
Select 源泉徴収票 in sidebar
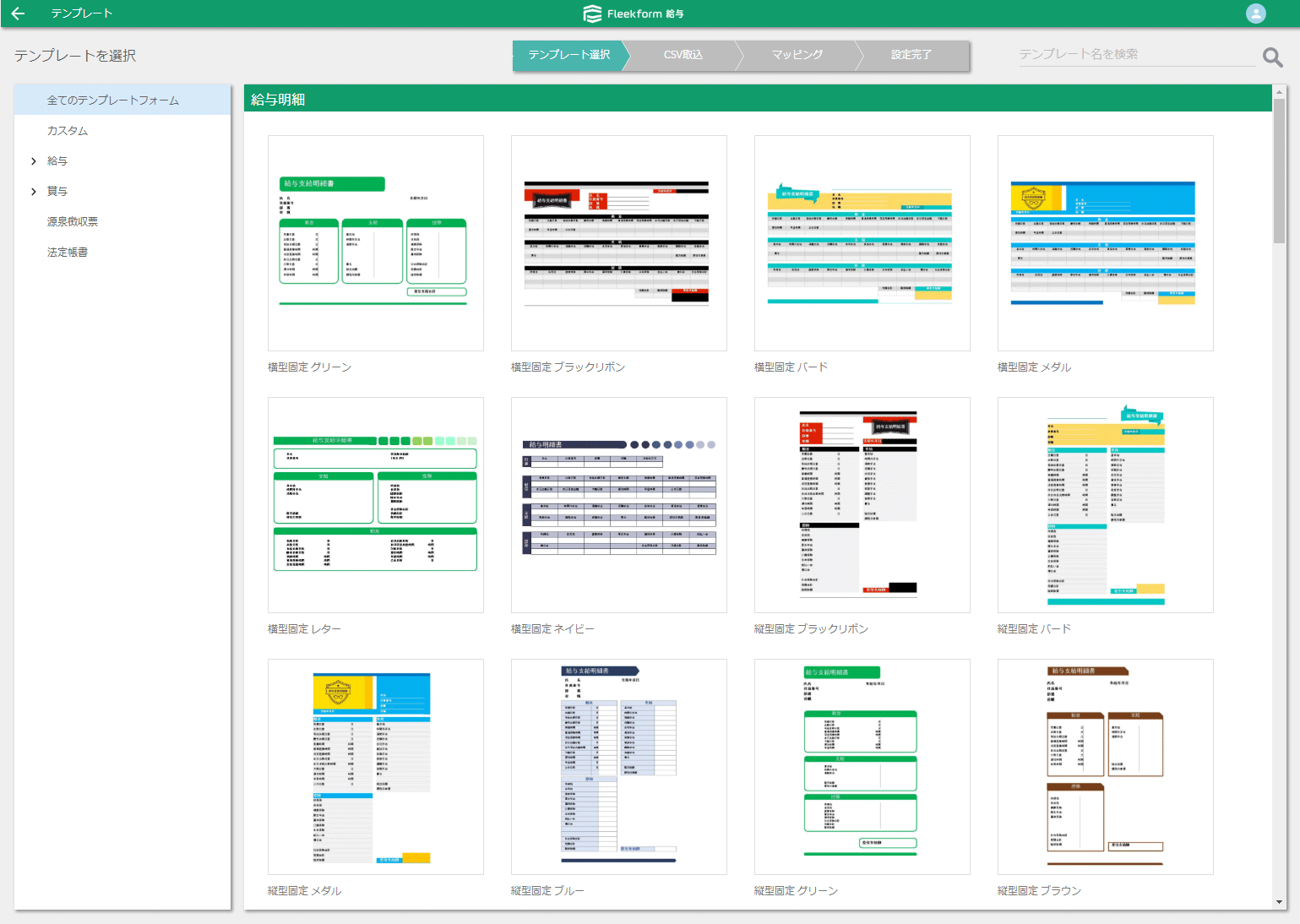(73, 222)
